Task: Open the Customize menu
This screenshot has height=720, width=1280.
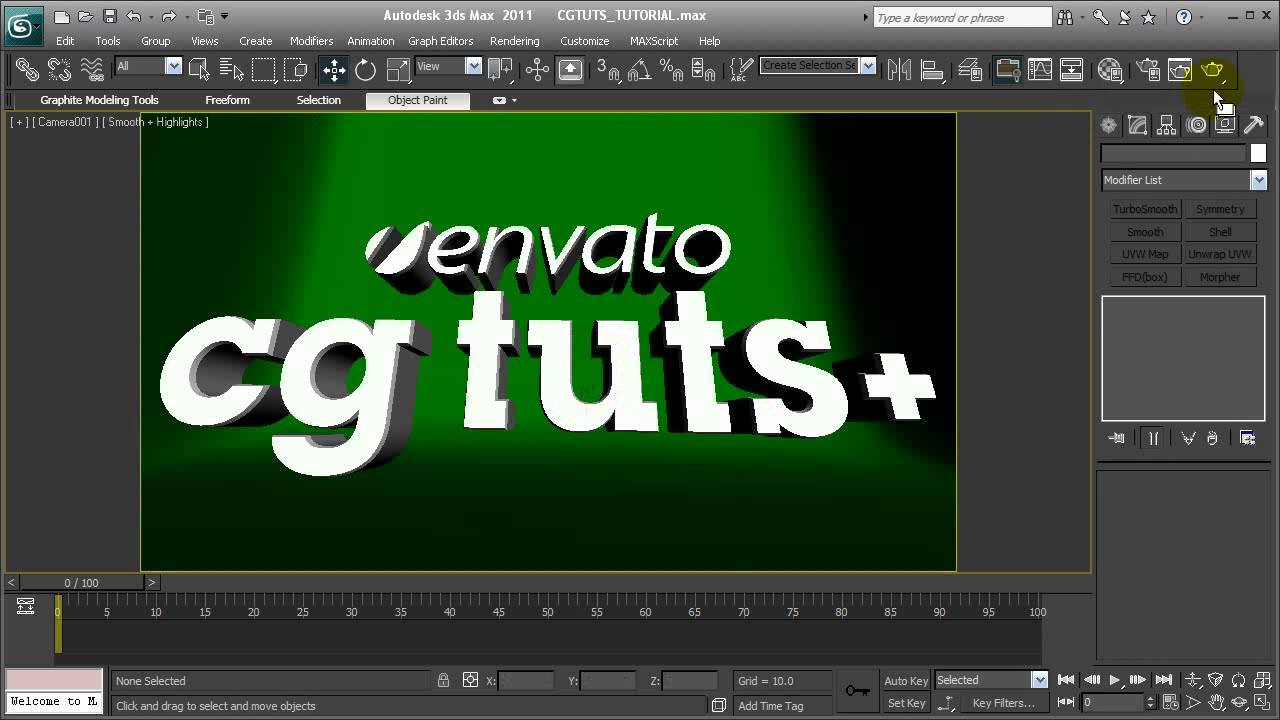Action: (x=584, y=41)
